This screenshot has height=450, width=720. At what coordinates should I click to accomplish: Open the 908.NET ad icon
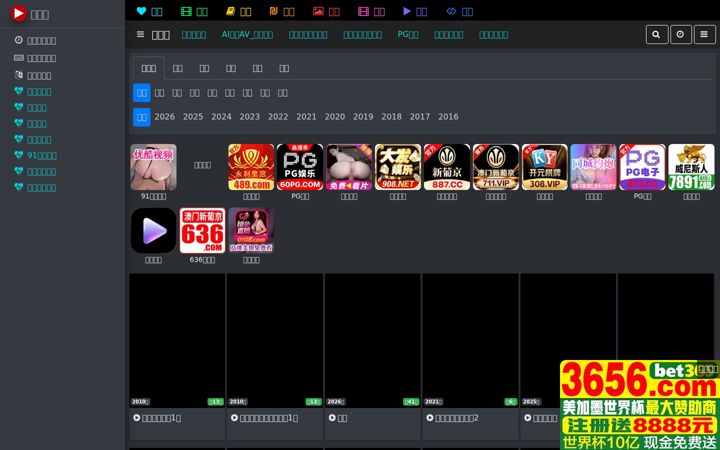(398, 167)
